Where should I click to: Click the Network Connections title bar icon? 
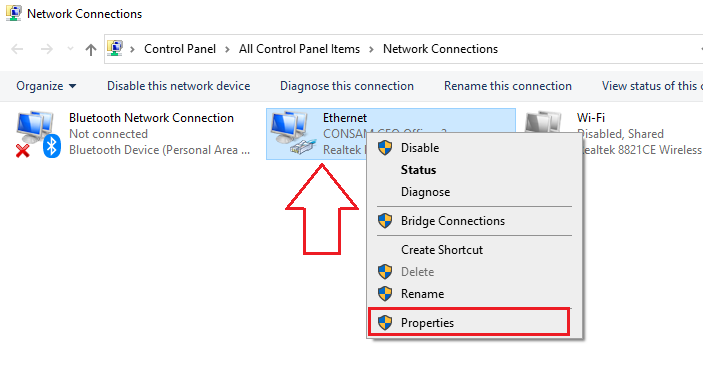point(13,13)
